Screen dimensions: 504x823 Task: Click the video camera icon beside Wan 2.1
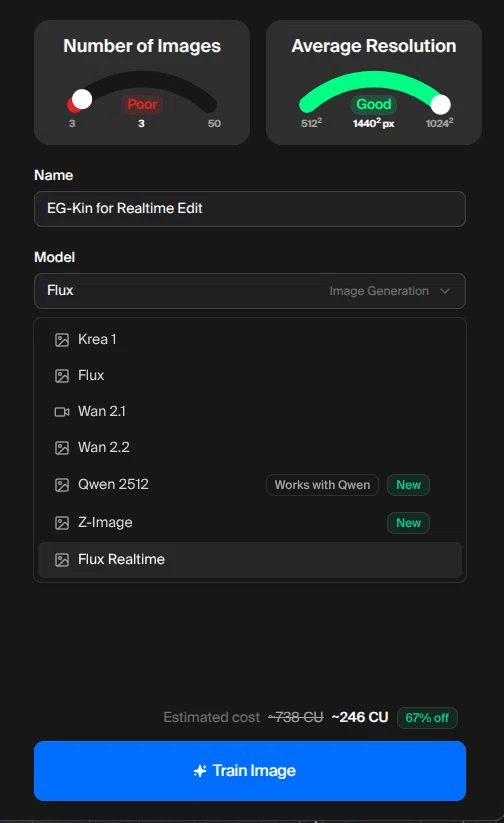[62, 412]
